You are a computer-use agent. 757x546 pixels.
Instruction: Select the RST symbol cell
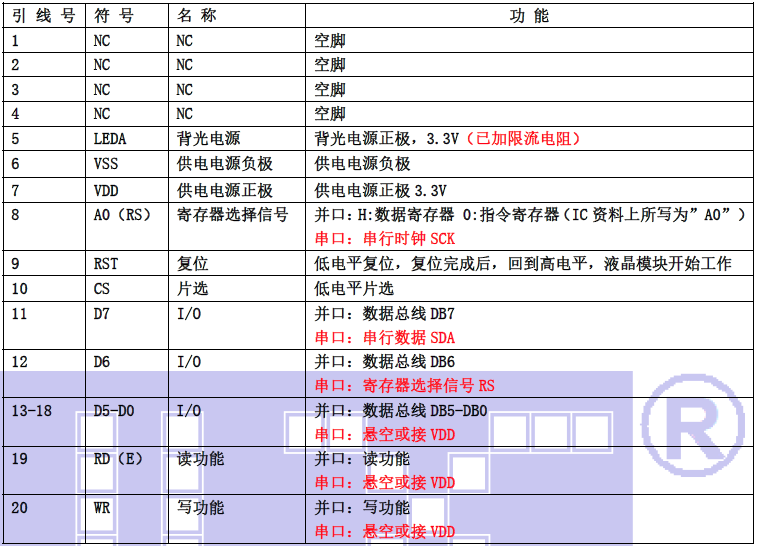105,264
